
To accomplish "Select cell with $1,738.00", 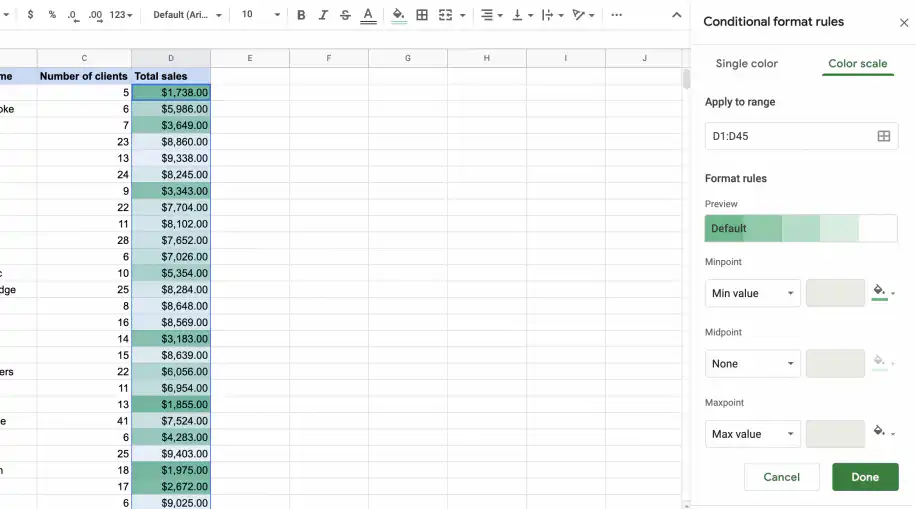I will (x=171, y=92).
